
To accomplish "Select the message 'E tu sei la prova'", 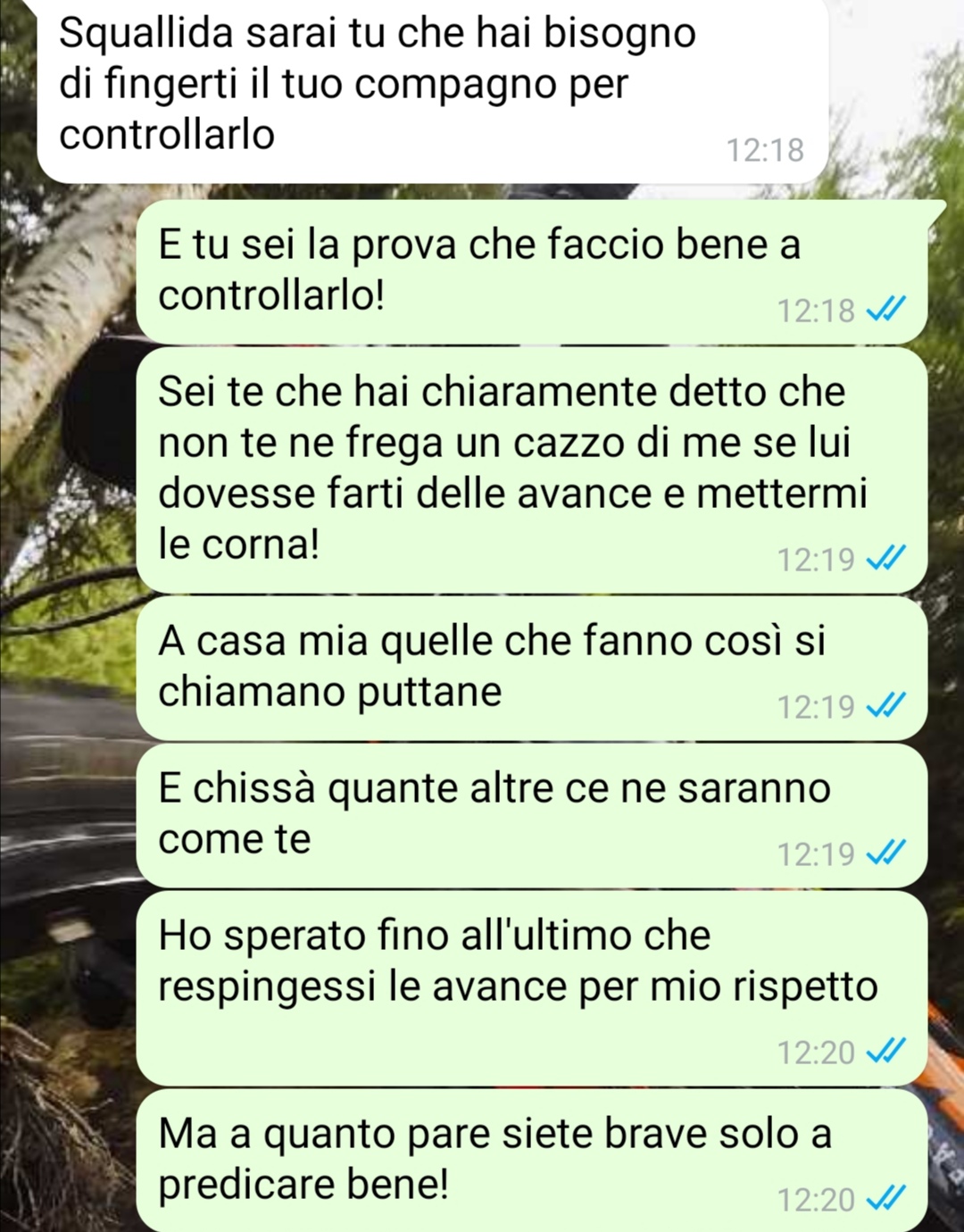I will [x=532, y=271].
